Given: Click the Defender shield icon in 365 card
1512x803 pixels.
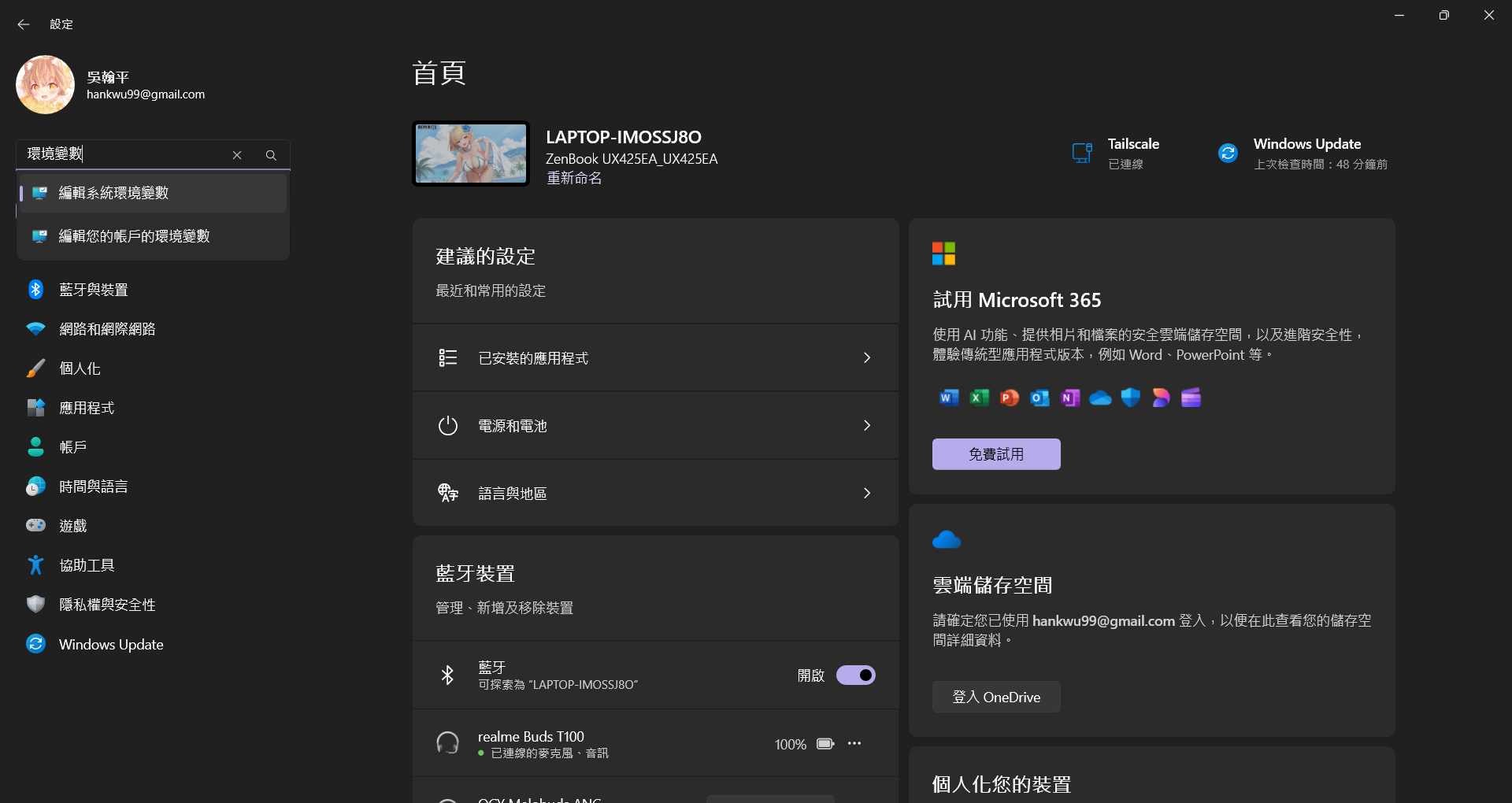Looking at the screenshot, I should point(1131,398).
